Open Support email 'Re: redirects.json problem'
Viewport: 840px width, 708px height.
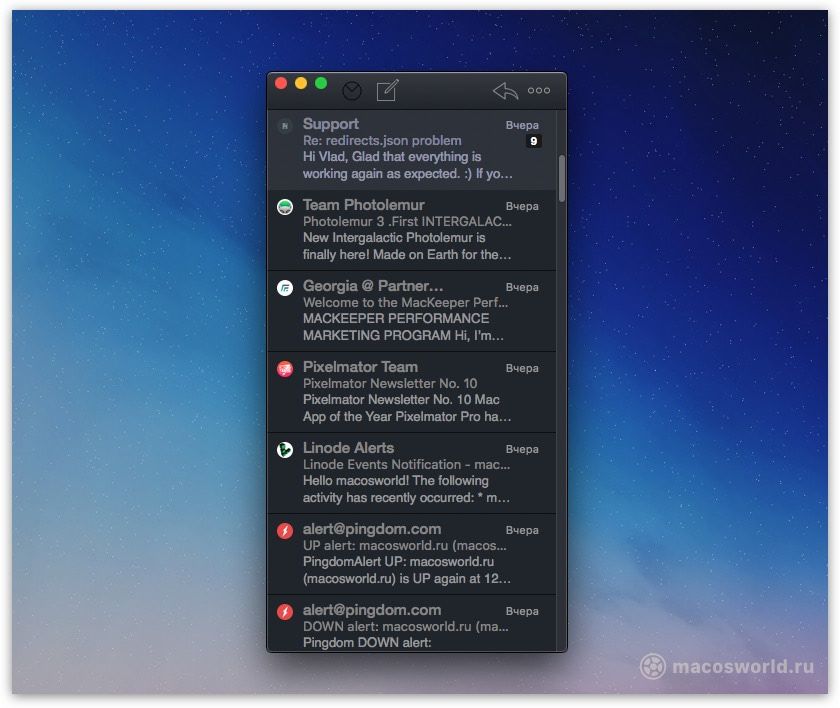(x=411, y=150)
